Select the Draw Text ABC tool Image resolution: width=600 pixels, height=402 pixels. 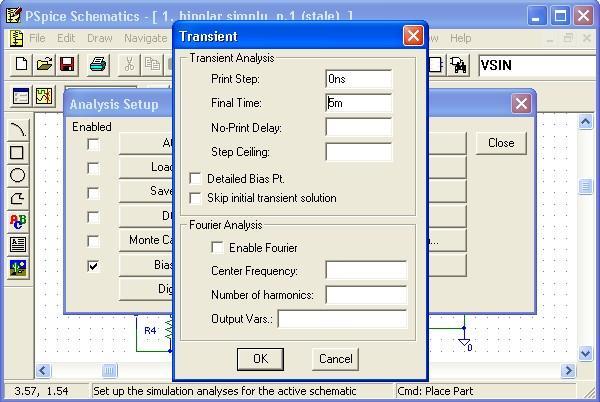coord(18,221)
